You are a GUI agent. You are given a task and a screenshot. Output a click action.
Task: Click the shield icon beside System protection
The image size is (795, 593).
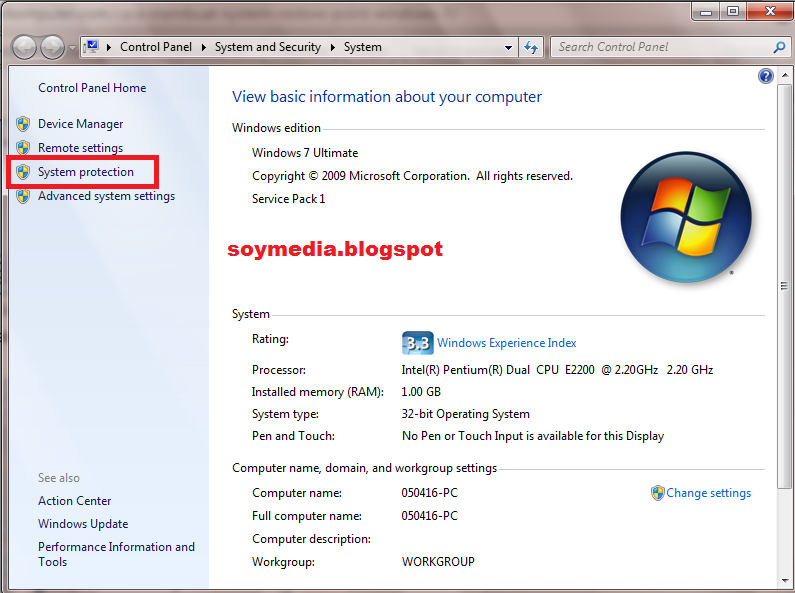(x=23, y=172)
